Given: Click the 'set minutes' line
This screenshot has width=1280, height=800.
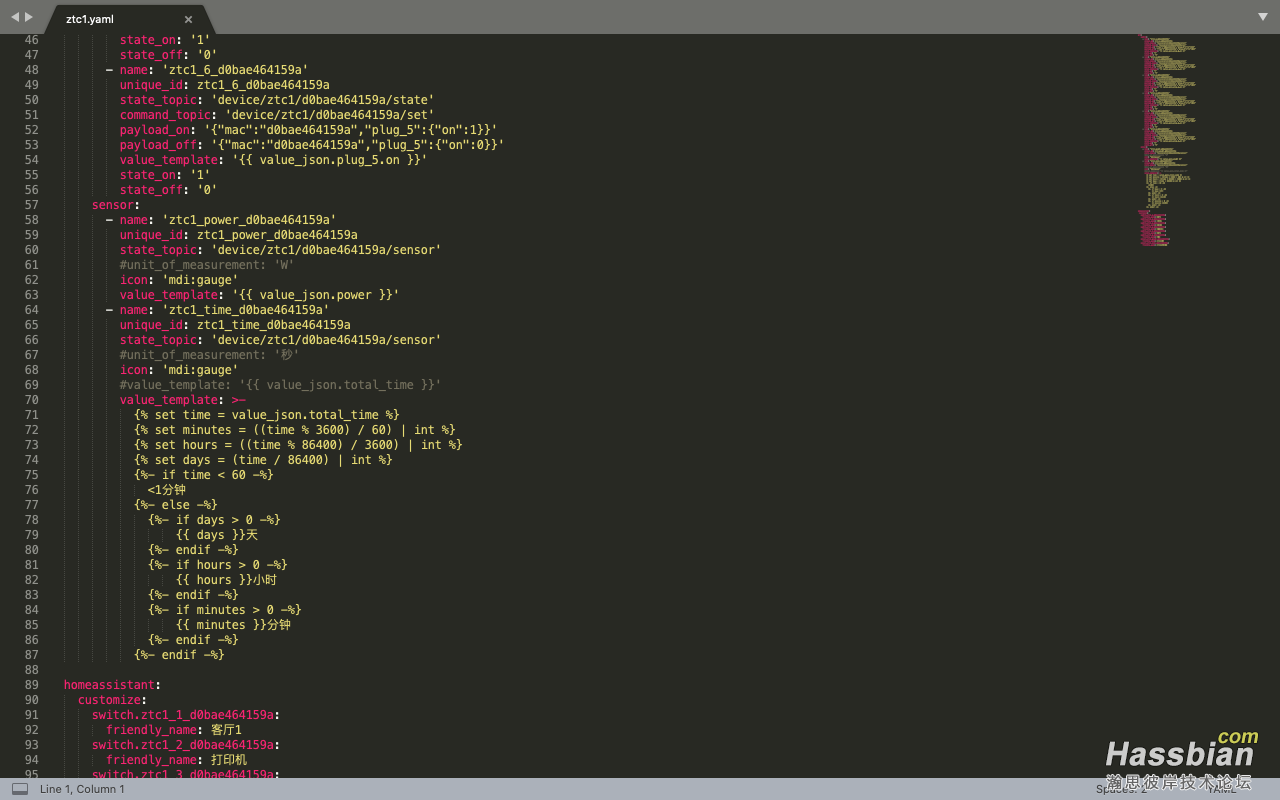Looking at the screenshot, I should coord(295,430).
